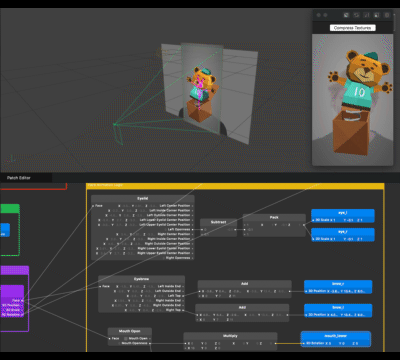Click the device-screen icon beside the gear
The image size is (400, 360).
(x=376, y=15)
